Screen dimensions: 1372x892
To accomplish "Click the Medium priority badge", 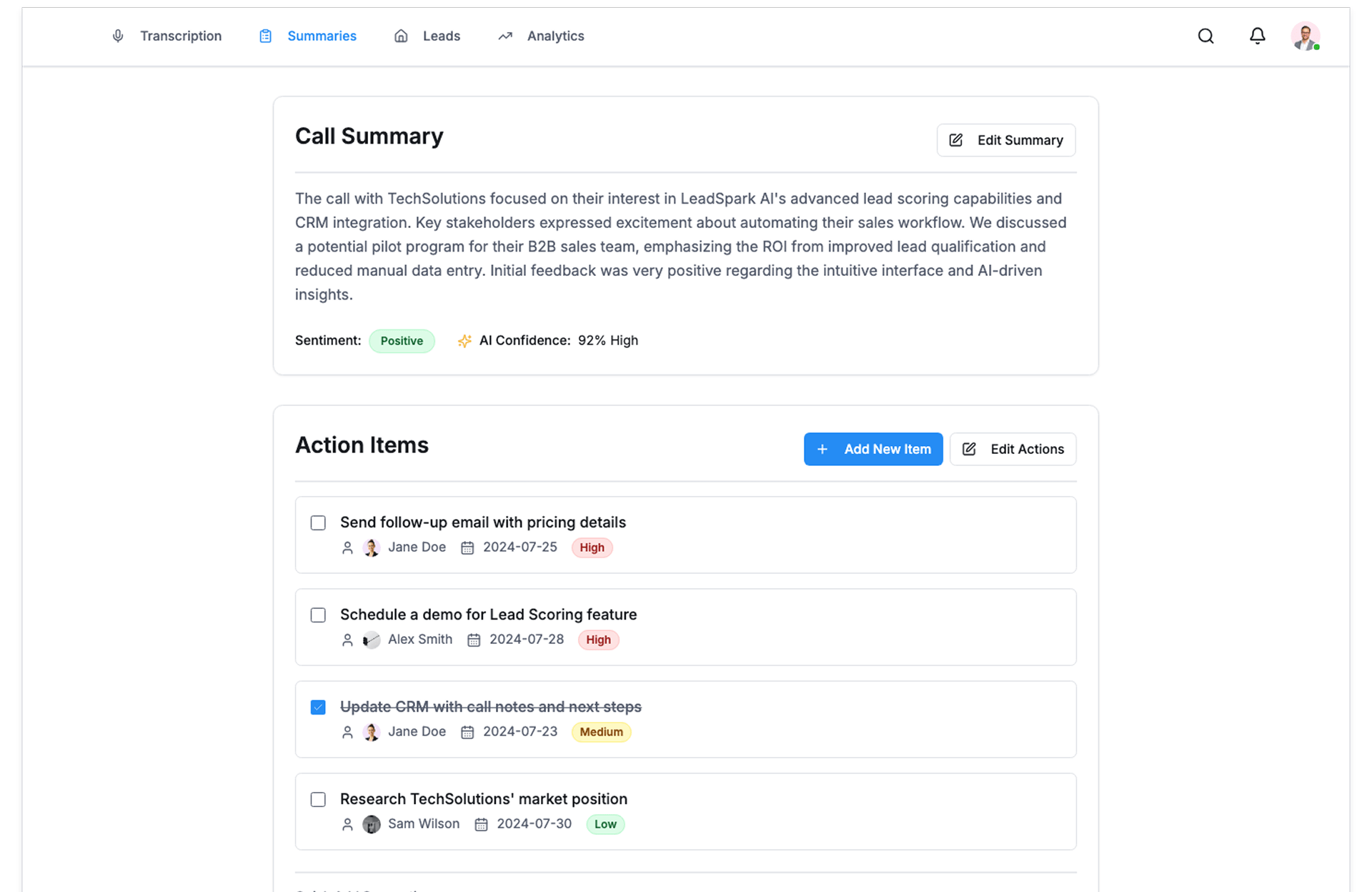I will (601, 732).
